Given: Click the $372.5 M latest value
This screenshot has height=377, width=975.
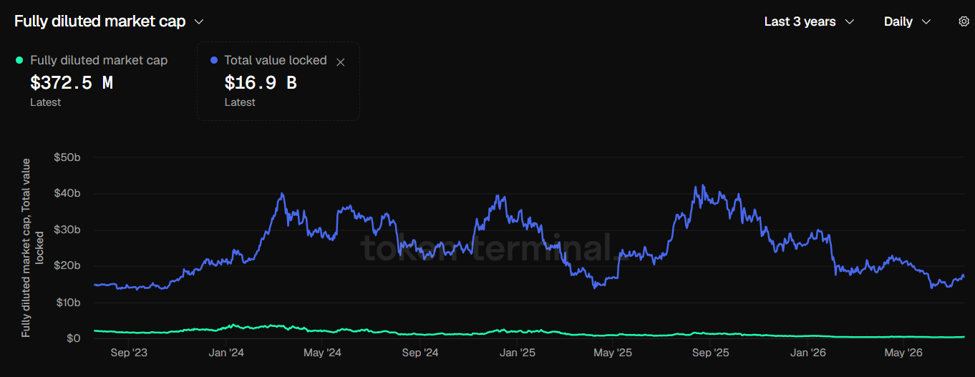Looking at the screenshot, I should point(72,82).
